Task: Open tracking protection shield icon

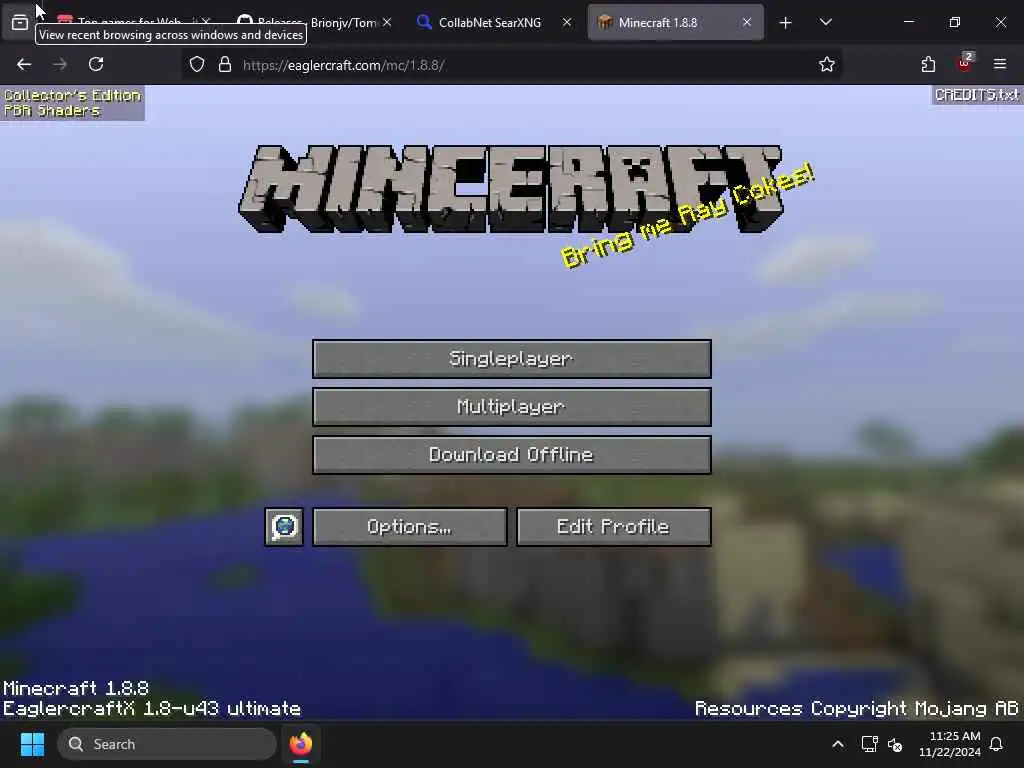Action: click(197, 64)
